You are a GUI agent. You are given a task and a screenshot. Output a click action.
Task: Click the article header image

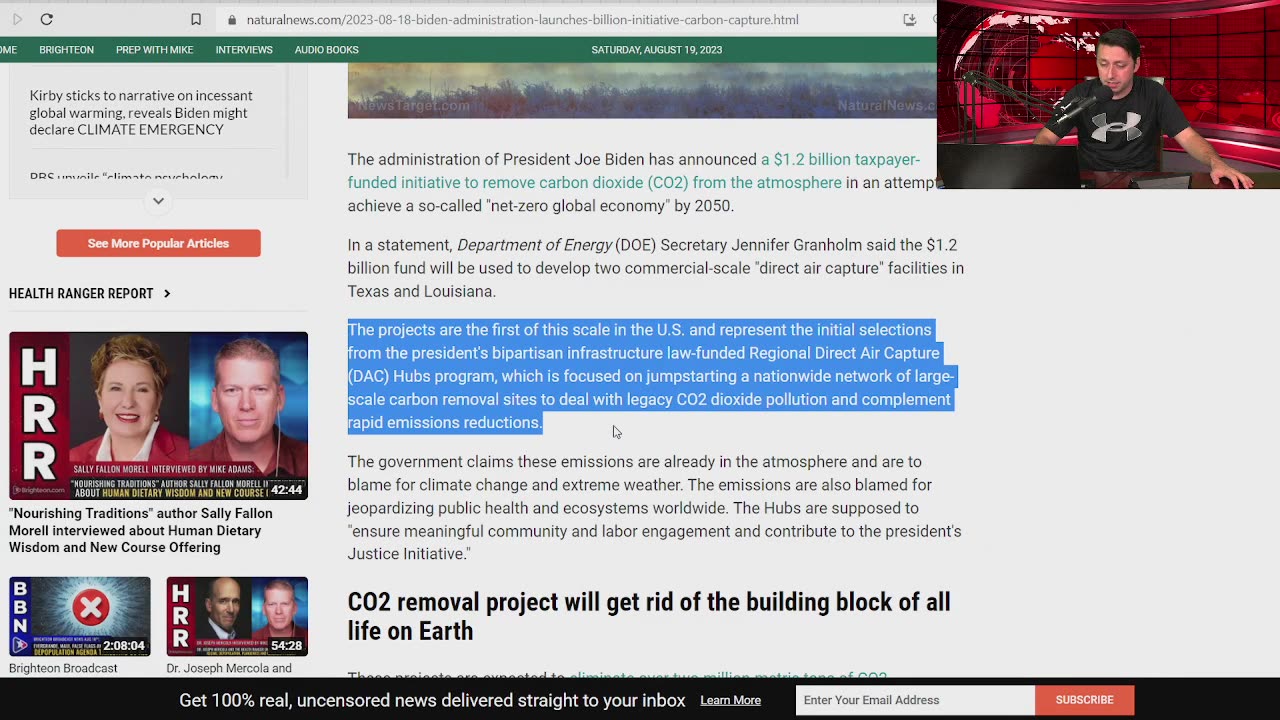(x=642, y=90)
